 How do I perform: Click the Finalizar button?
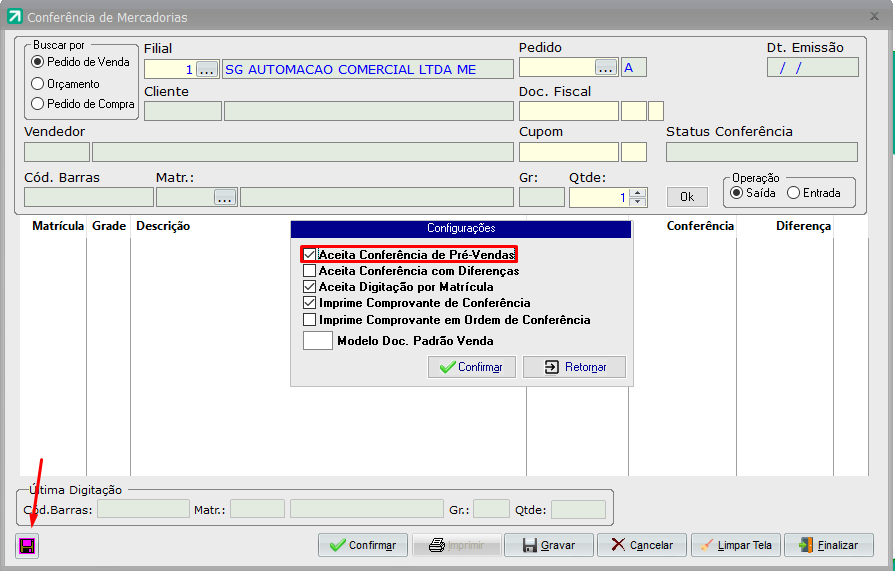pyautogui.click(x=829, y=545)
